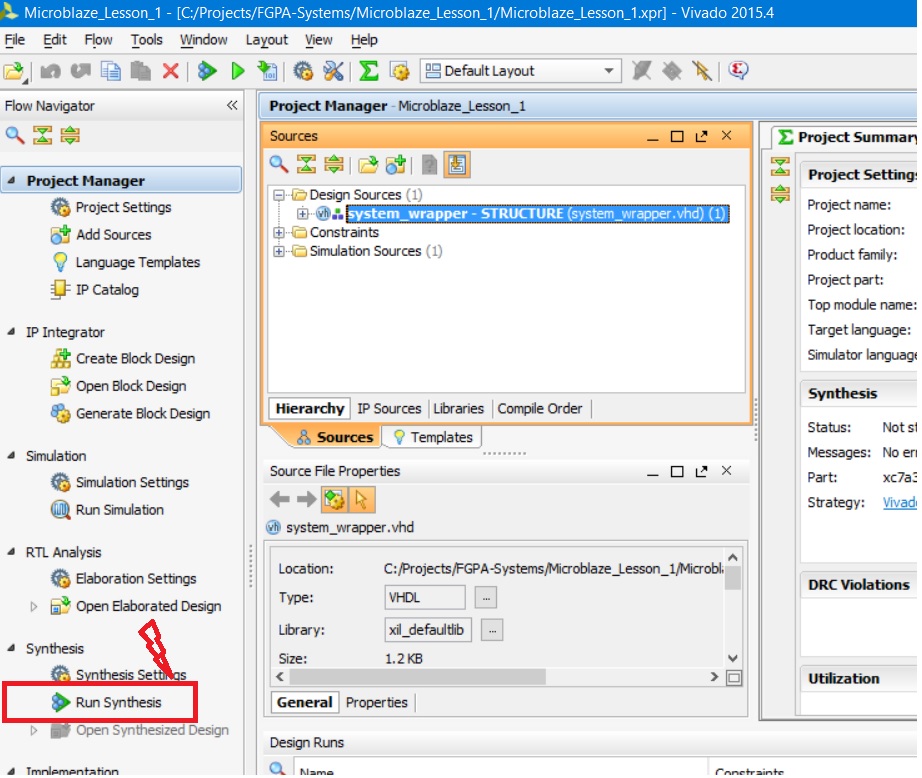Click Create Block Design
Image resolution: width=922 pixels, height=778 pixels.
(x=135, y=359)
